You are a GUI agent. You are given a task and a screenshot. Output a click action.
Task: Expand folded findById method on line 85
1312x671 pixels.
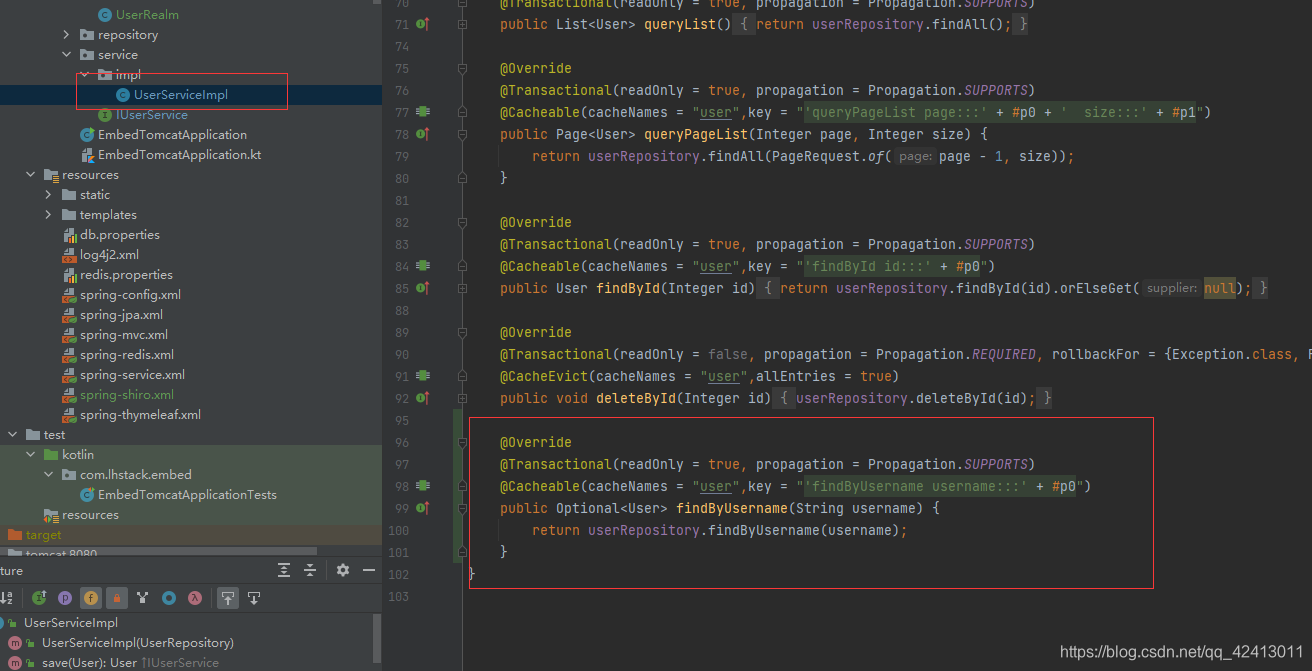pyautogui.click(x=462, y=288)
